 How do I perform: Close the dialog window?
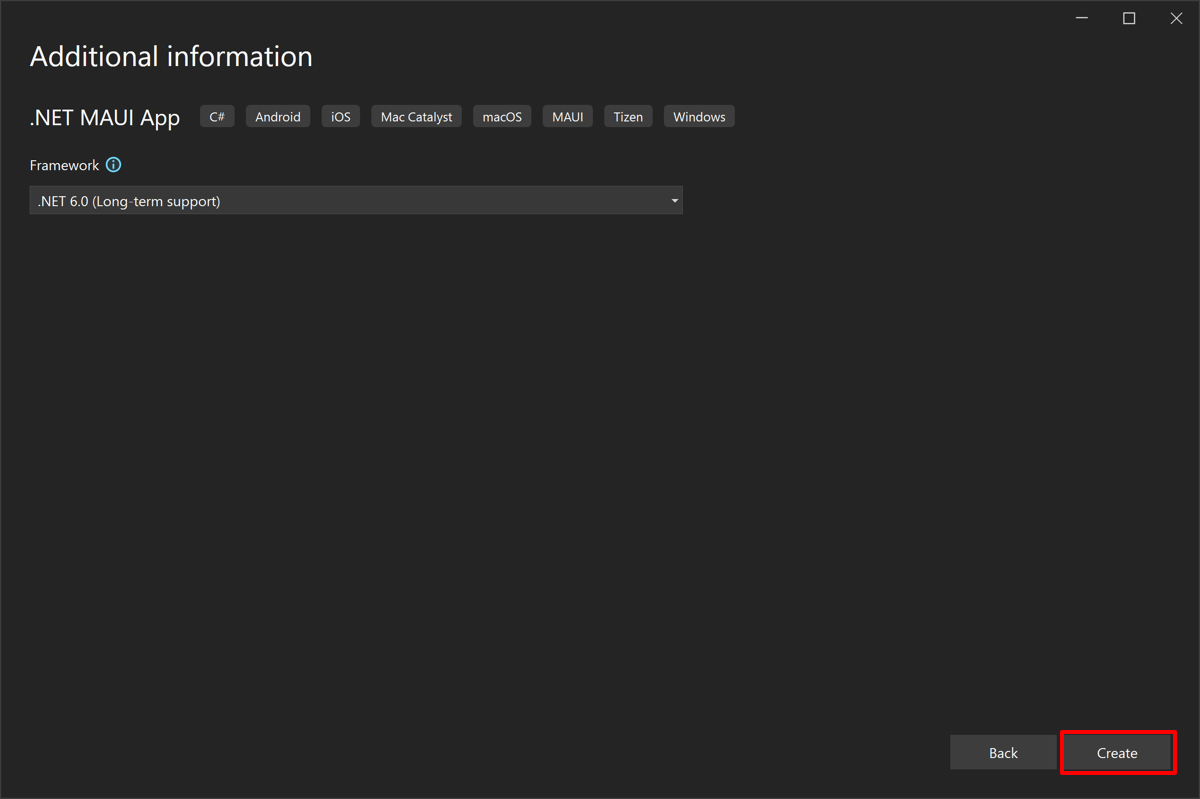[1176, 18]
